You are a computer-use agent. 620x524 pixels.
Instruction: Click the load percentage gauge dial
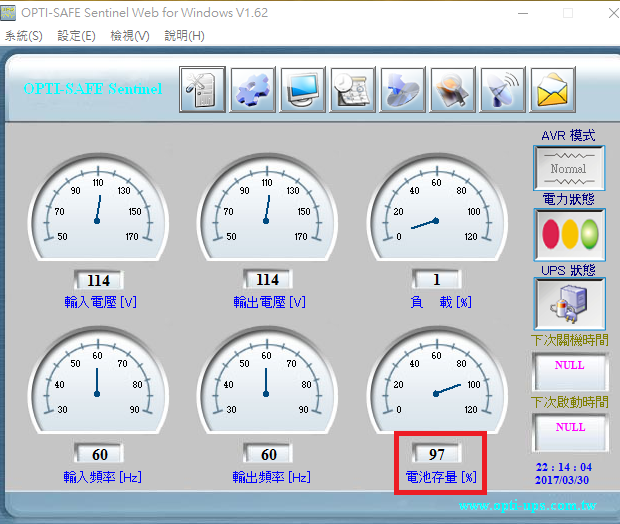tap(437, 207)
